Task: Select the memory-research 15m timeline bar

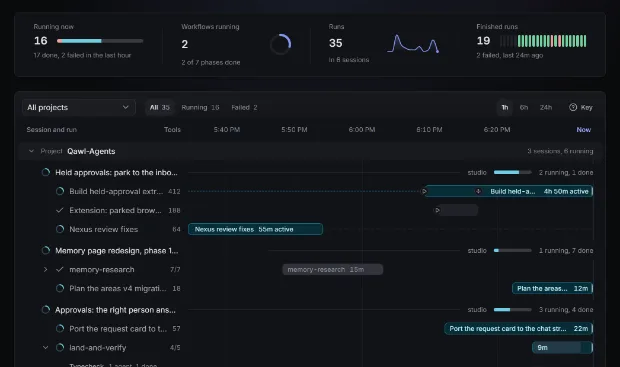Action: tap(333, 270)
